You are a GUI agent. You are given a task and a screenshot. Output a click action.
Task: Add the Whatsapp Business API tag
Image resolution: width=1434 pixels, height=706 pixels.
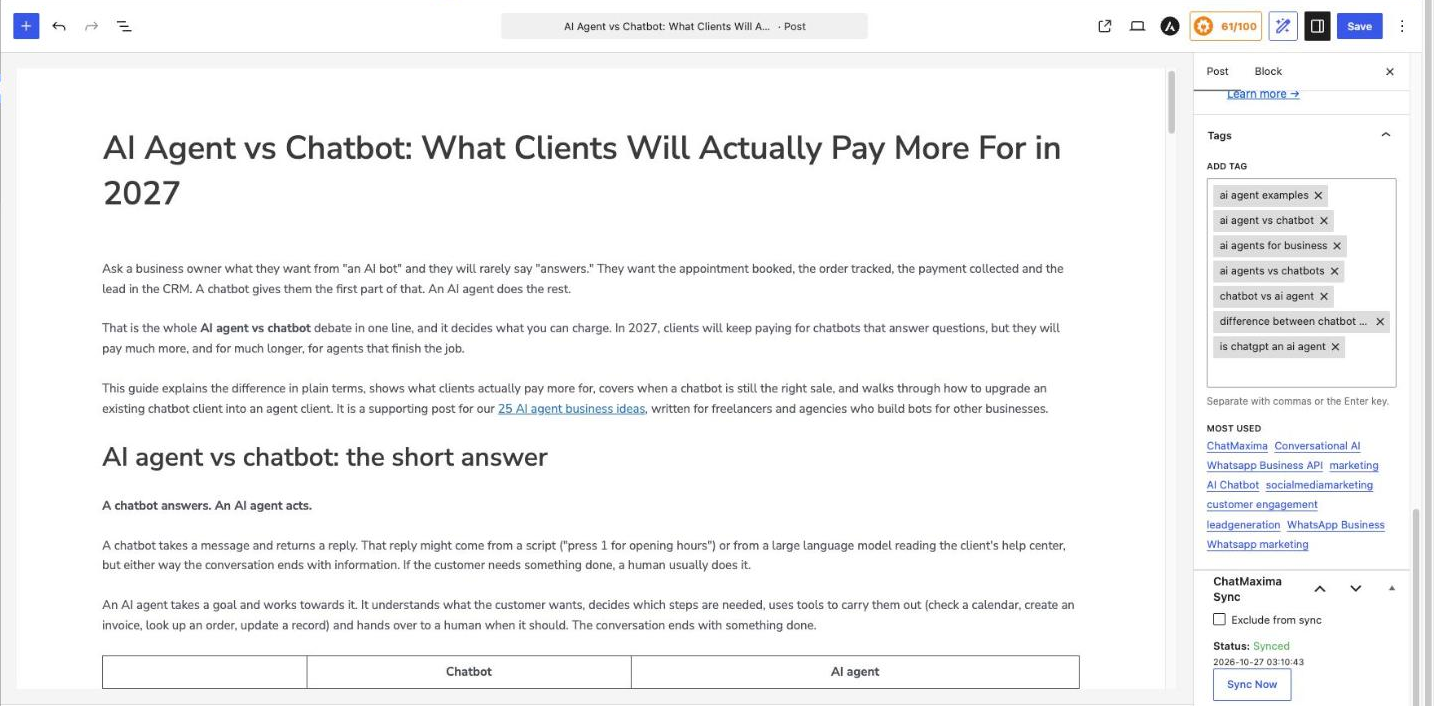(1265, 465)
